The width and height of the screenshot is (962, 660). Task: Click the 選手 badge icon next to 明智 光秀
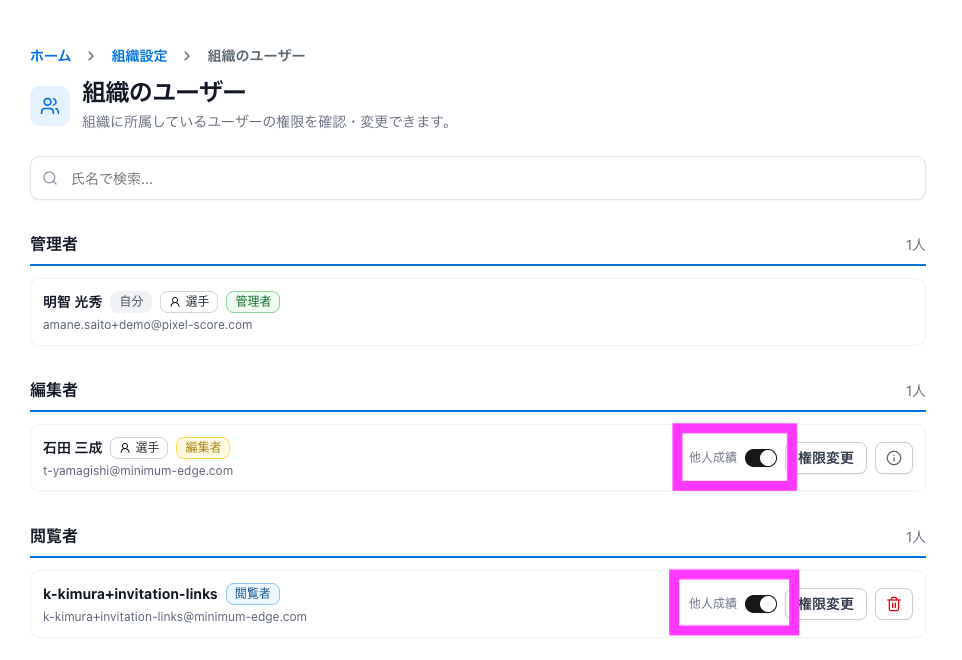(175, 302)
